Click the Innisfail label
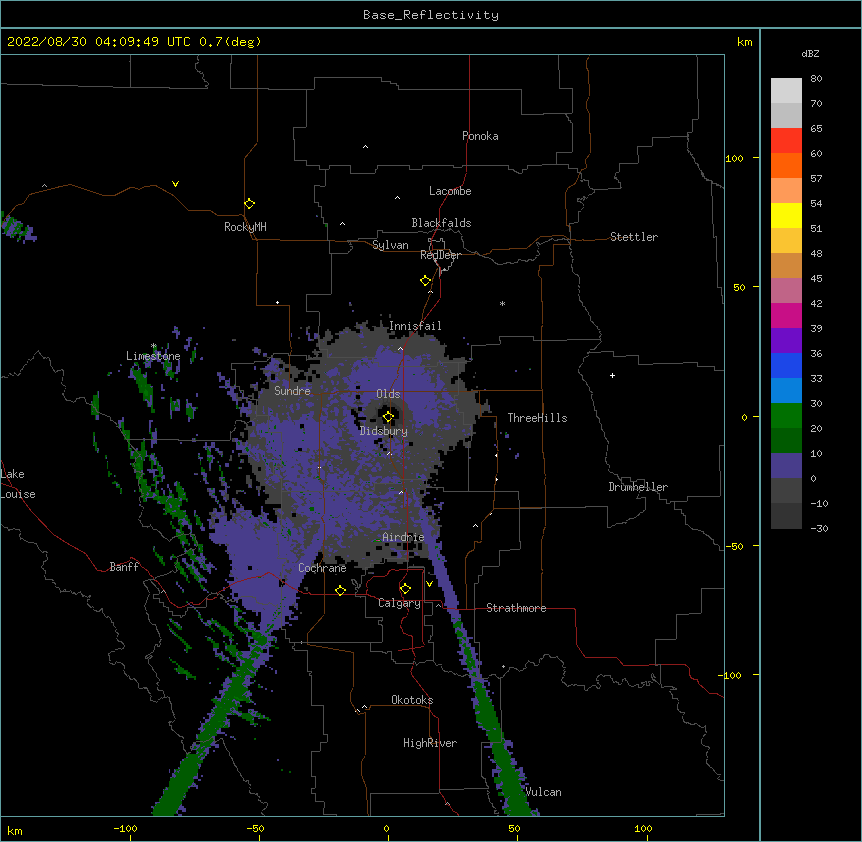862x842 pixels. click(415, 326)
